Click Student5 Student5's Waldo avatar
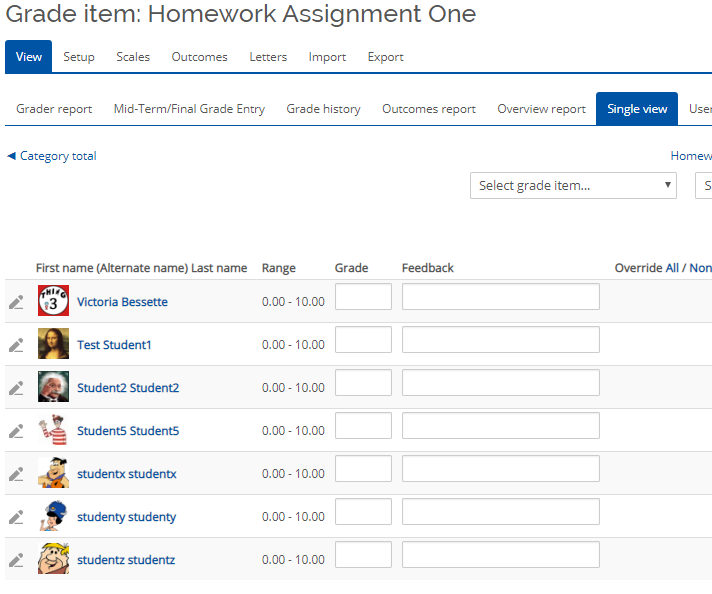 53,429
